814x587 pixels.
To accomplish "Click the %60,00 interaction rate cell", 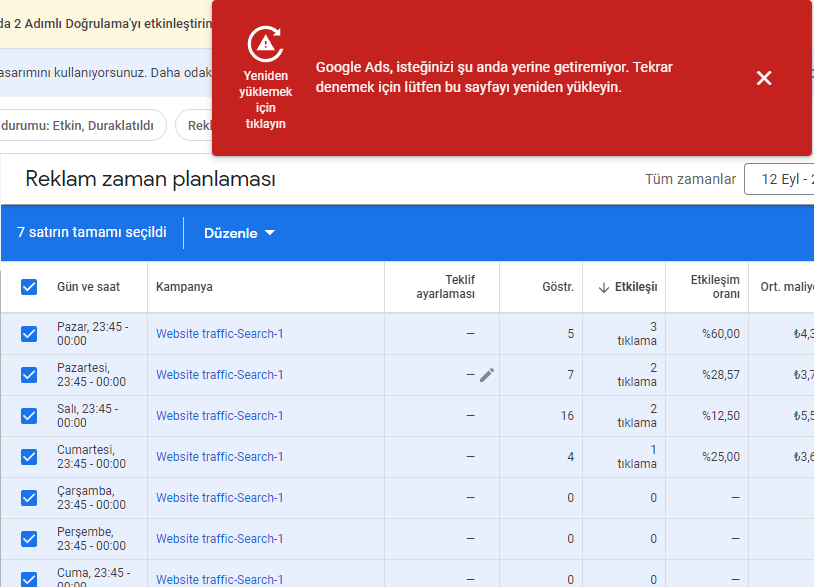I will tap(721, 334).
